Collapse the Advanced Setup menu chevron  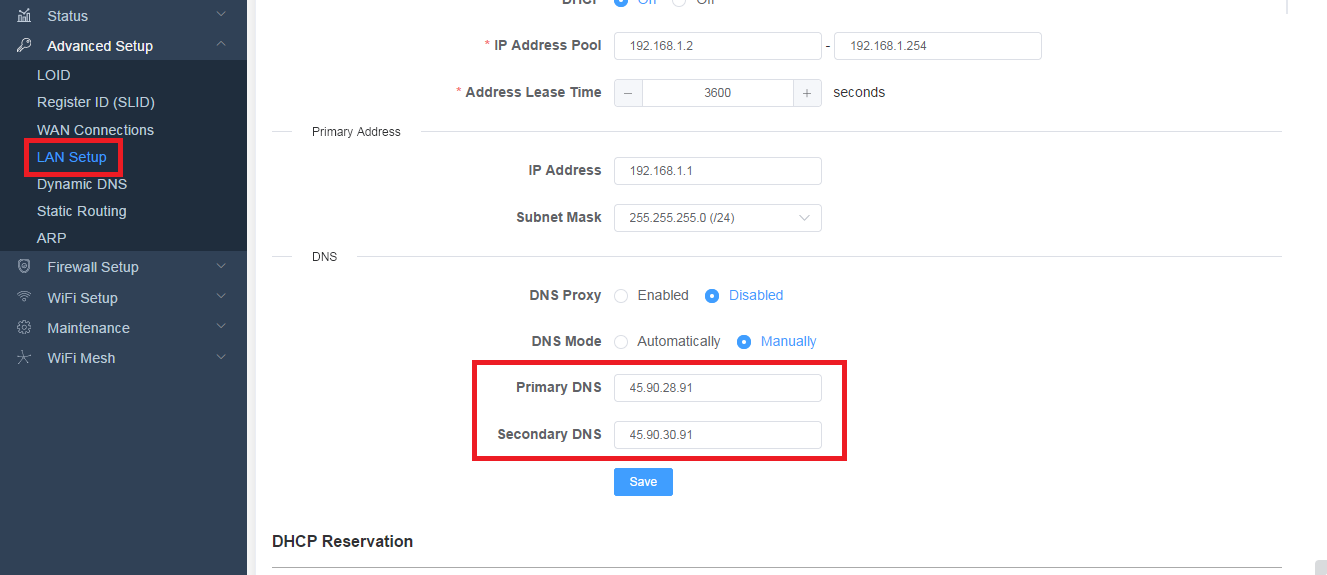point(221,45)
